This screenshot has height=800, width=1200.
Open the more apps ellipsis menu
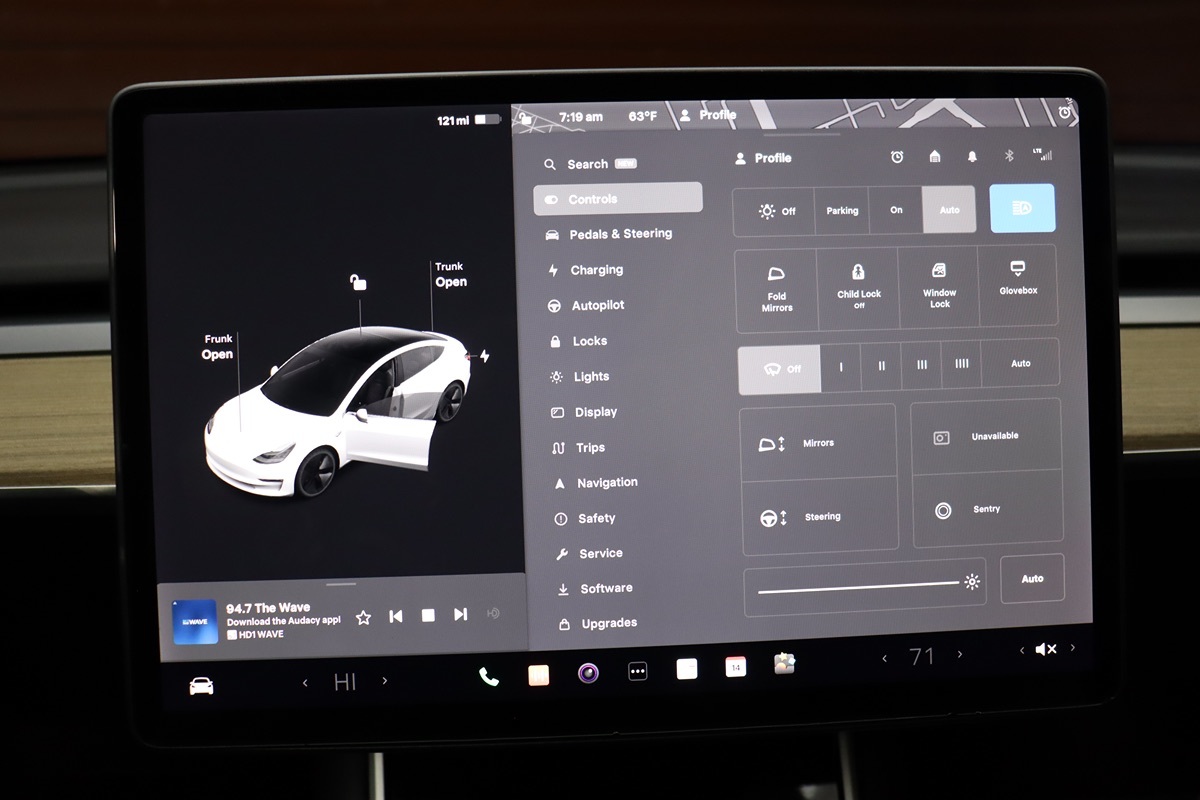(638, 672)
